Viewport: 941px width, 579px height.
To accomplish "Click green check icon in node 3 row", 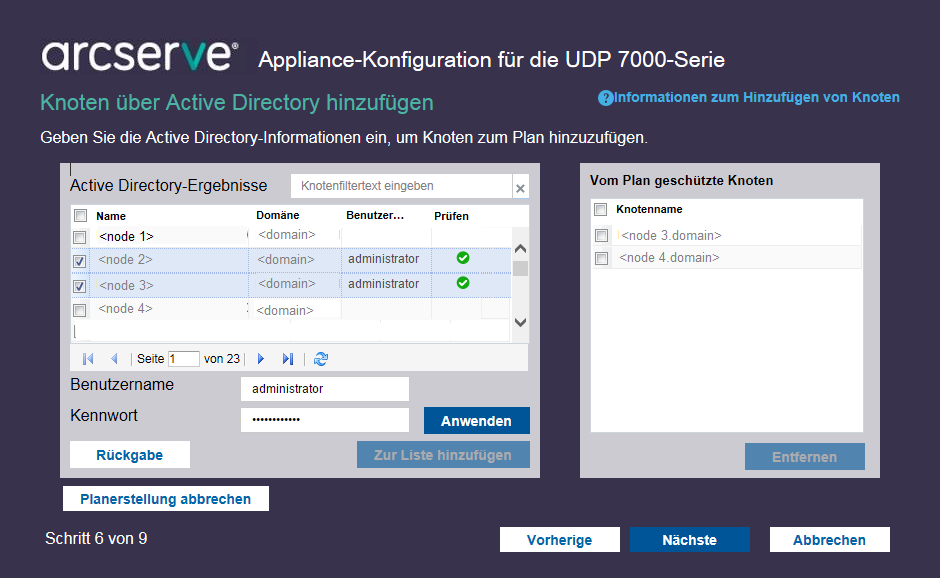I will pyautogui.click(x=463, y=283).
